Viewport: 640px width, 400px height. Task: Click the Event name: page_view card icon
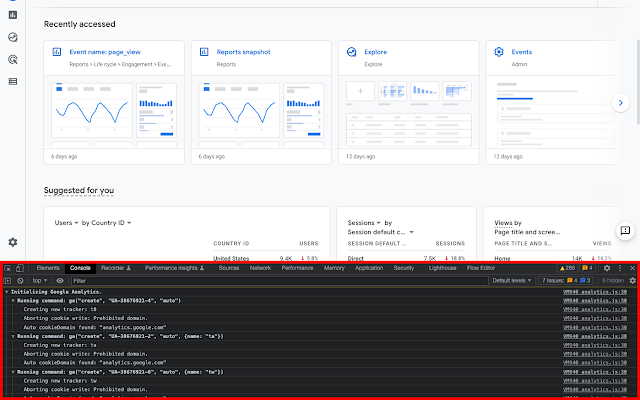[x=57, y=52]
